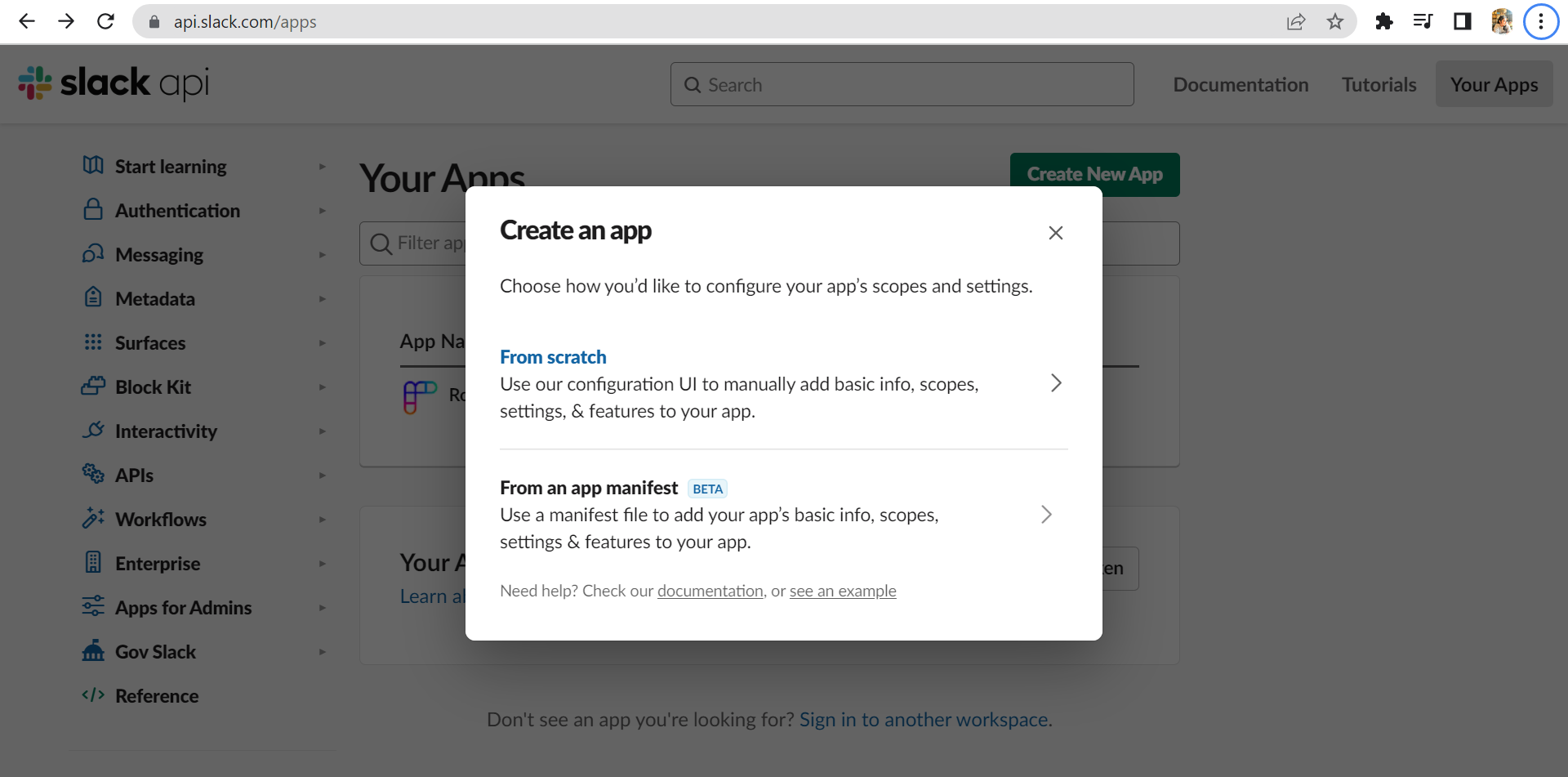Click the Start learning book icon
This screenshot has width=1568, height=777.
tap(93, 166)
